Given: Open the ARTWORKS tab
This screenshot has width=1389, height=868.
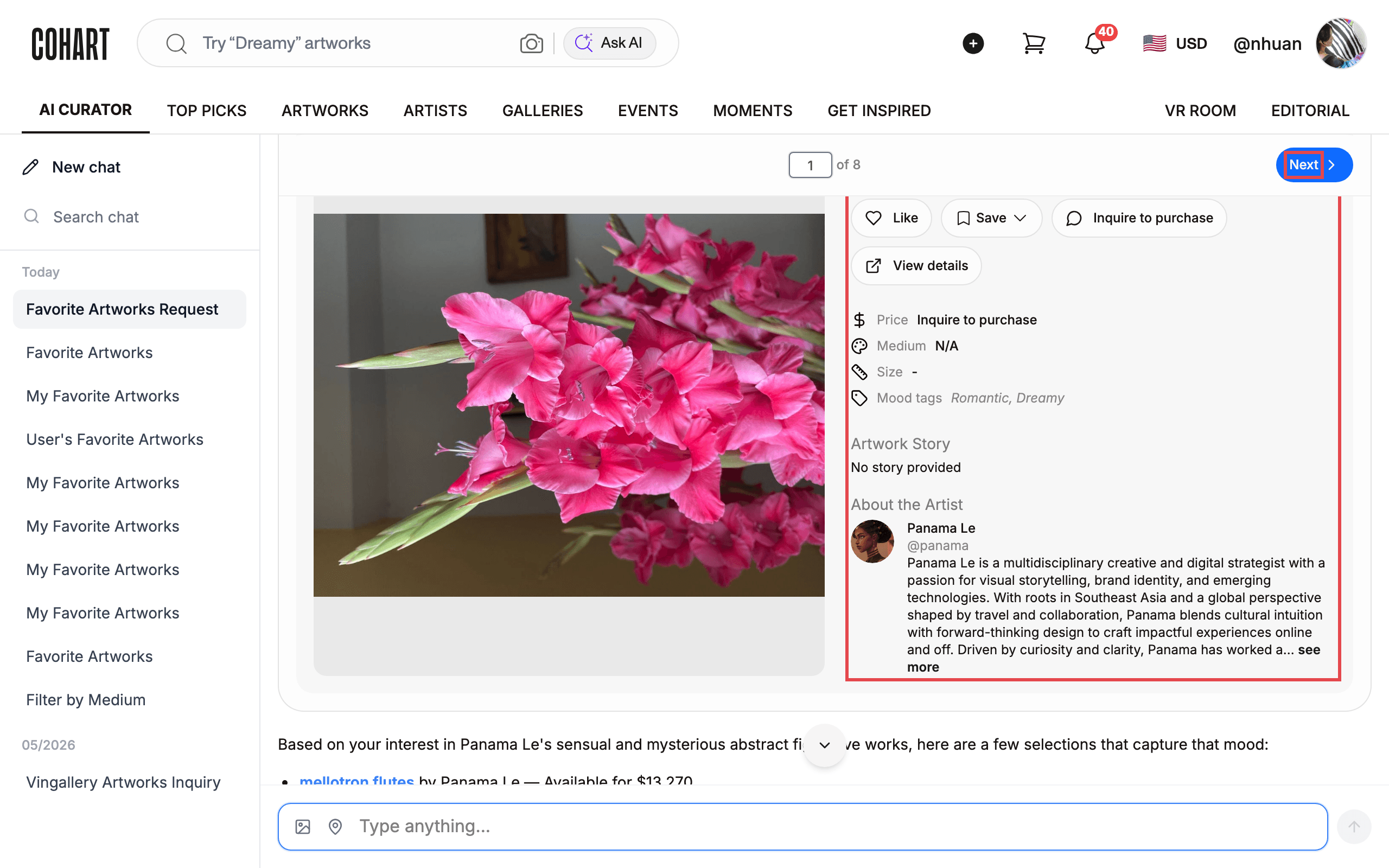Looking at the screenshot, I should [x=325, y=110].
